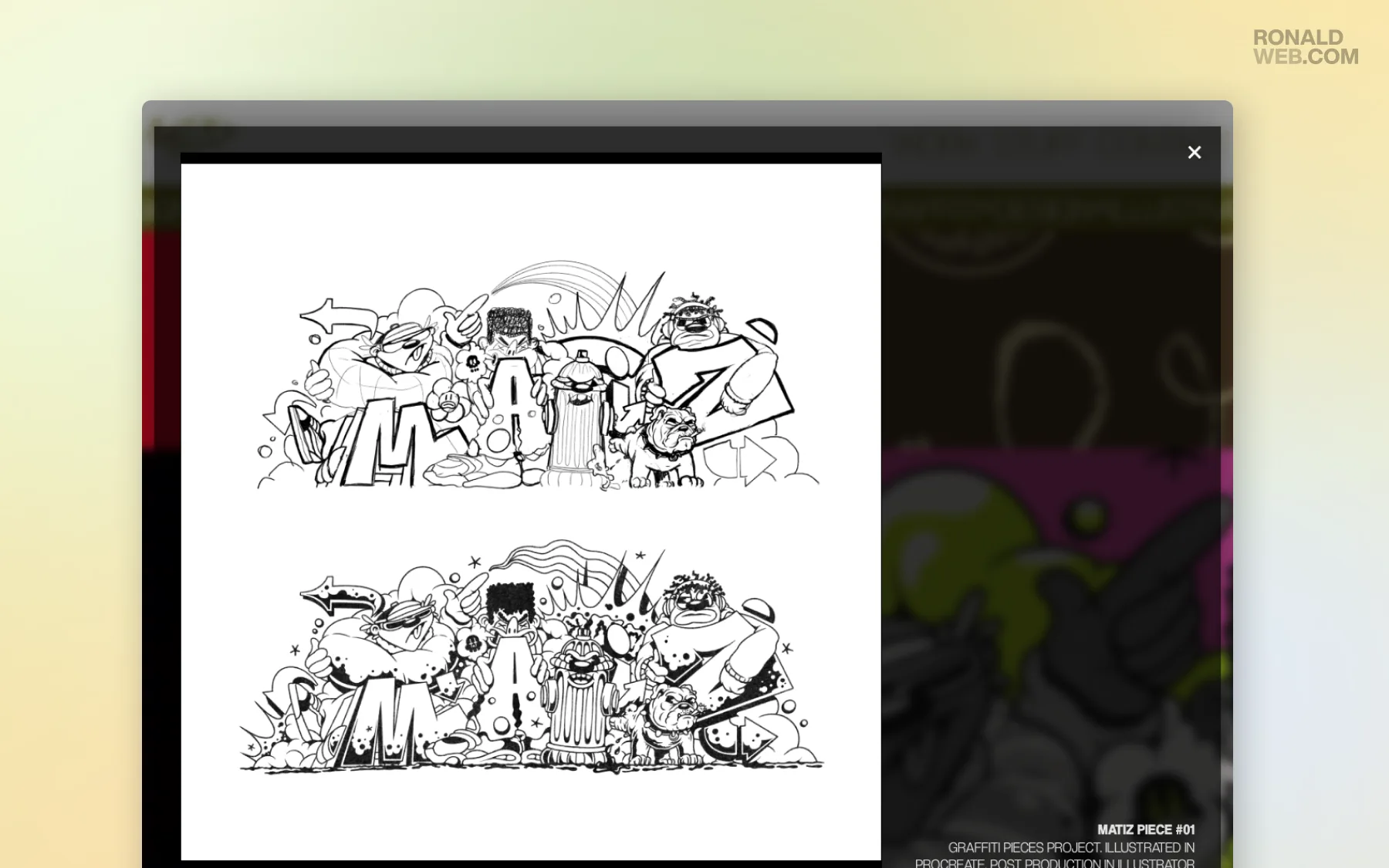
Task: Click the blurred red strip left of the artwork
Action: click(x=161, y=339)
